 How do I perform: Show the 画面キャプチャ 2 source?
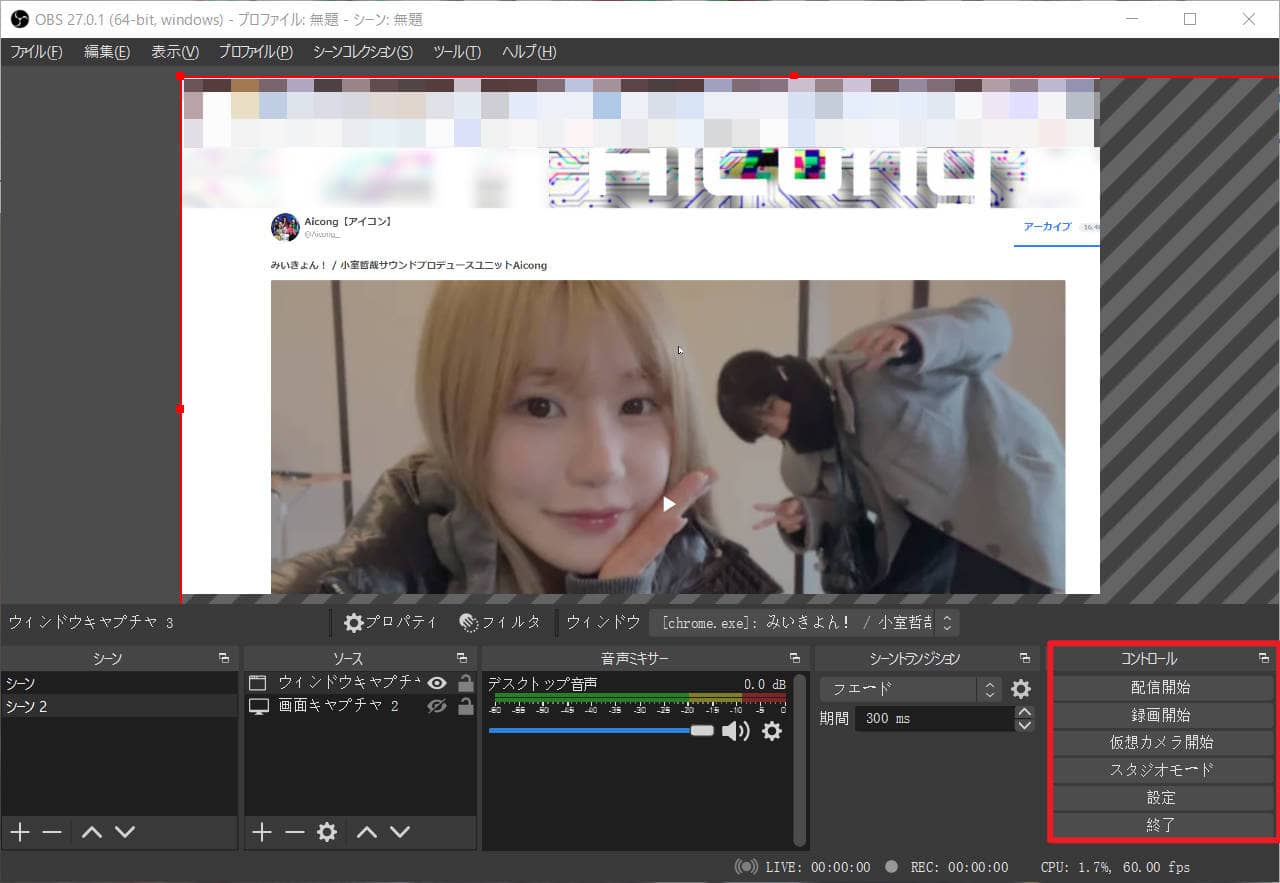click(x=437, y=706)
